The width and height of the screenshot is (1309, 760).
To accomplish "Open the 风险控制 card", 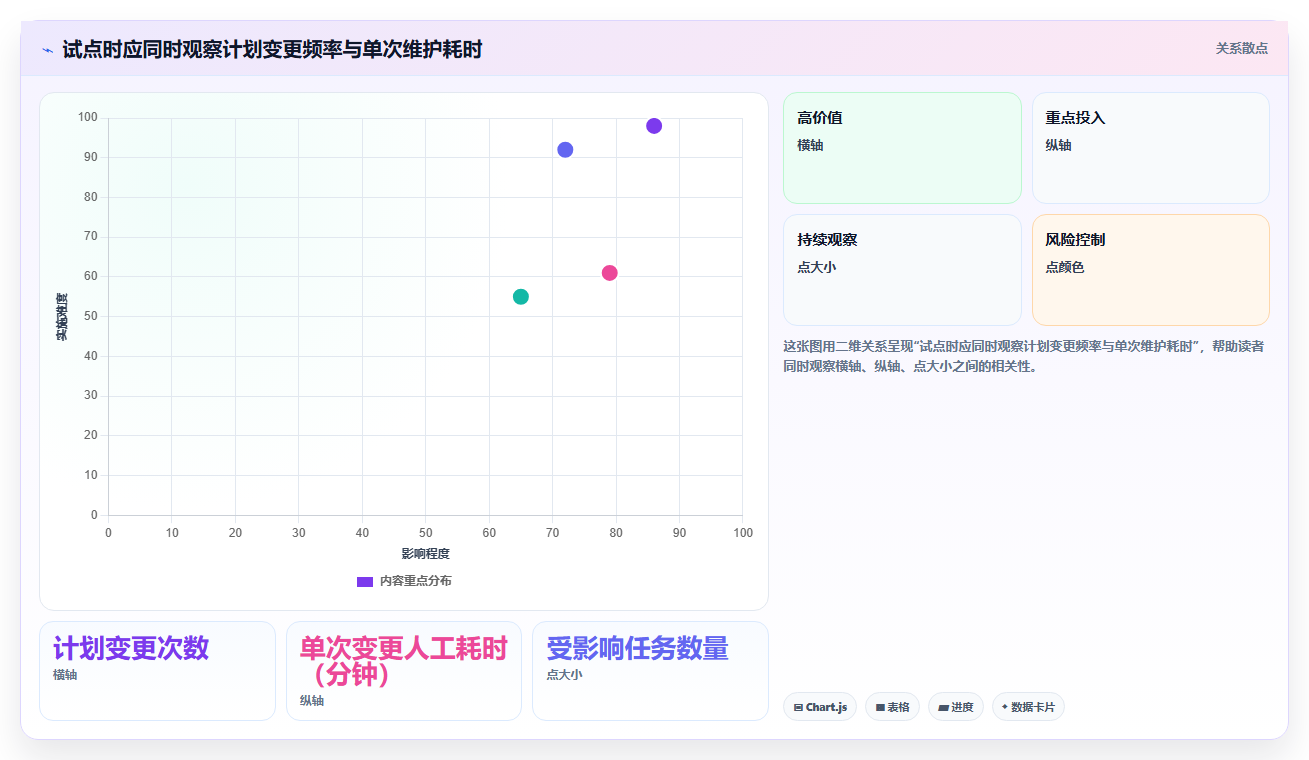I will 1151,270.
